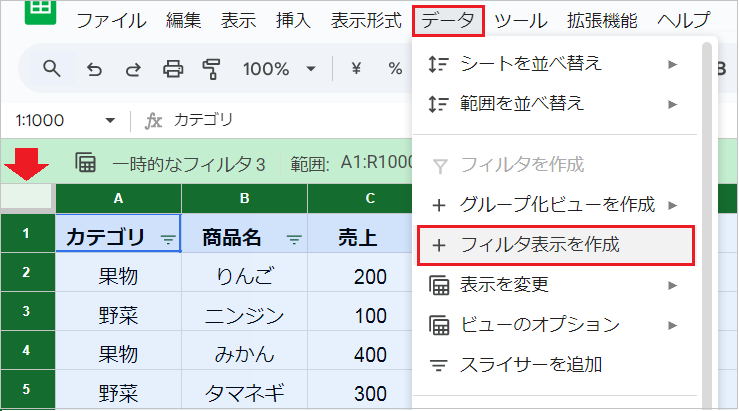Open the ファイル menu
This screenshot has width=739, height=411.
click(x=111, y=21)
